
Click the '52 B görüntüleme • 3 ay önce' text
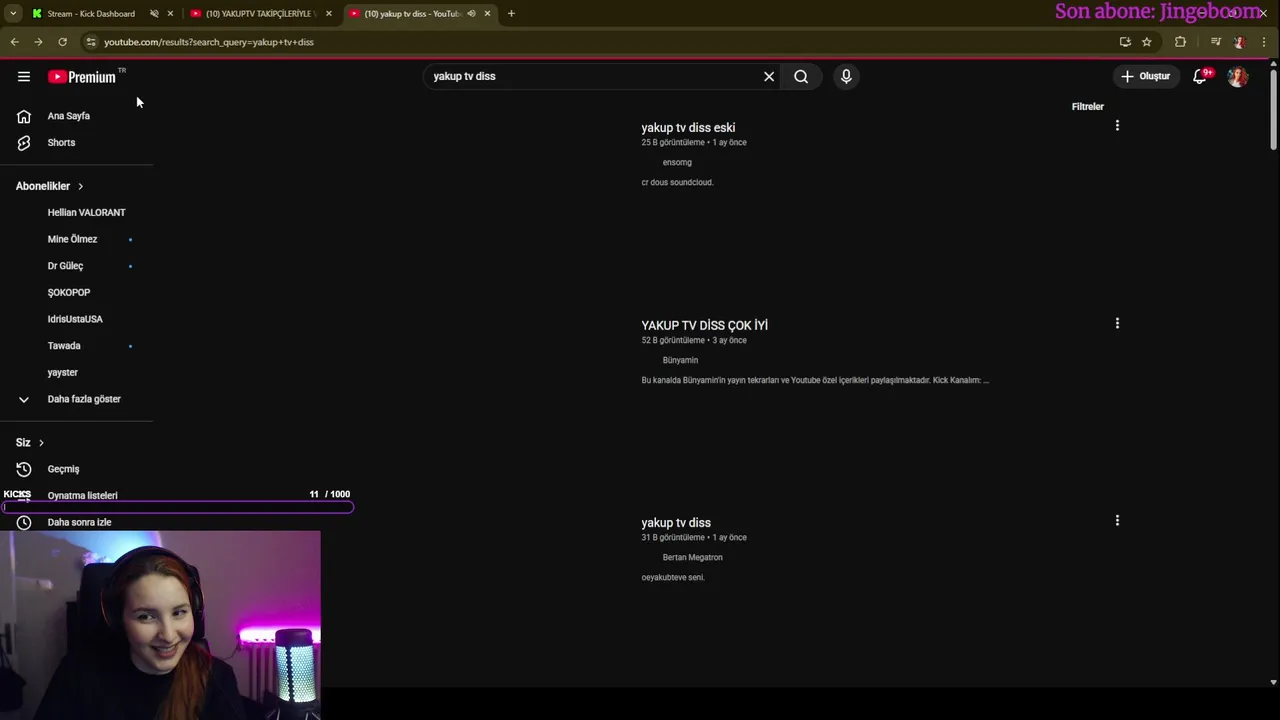[694, 340]
